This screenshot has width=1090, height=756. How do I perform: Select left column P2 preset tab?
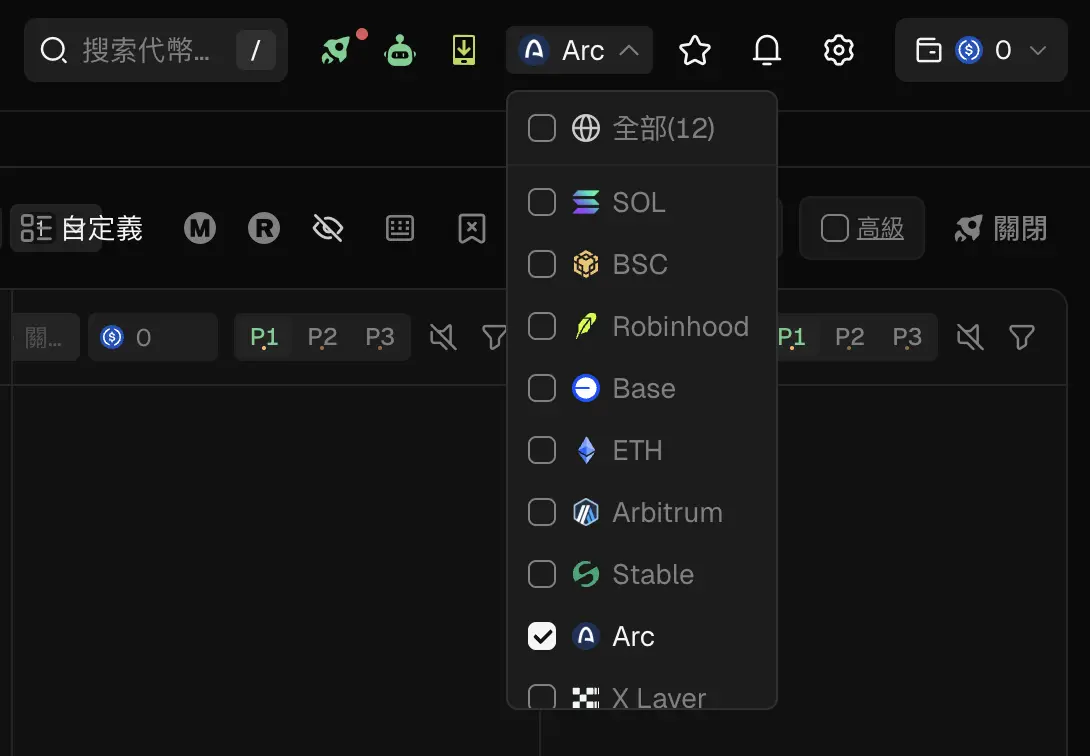322,337
